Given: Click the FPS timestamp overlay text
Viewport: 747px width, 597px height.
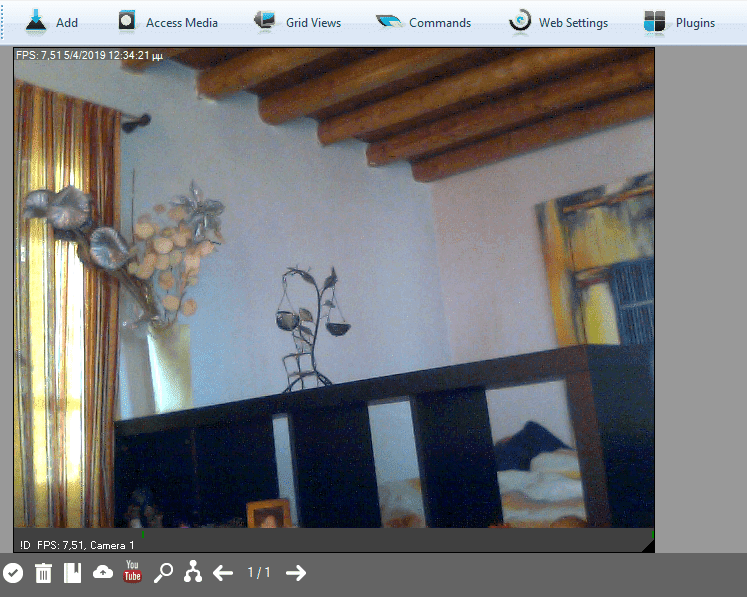Looking at the screenshot, I should coord(90,55).
